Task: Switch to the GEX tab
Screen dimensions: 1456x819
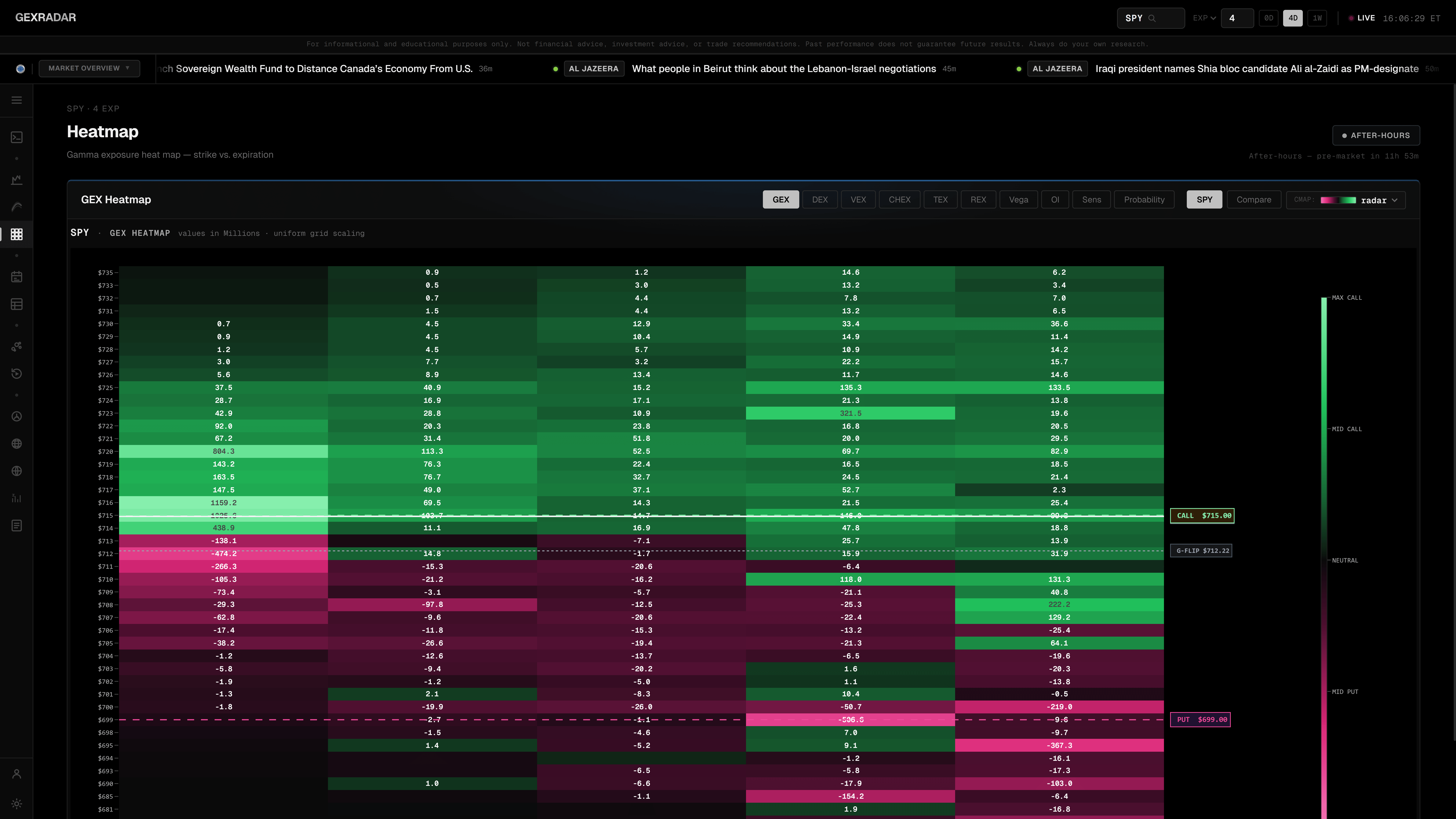Action: (781, 199)
